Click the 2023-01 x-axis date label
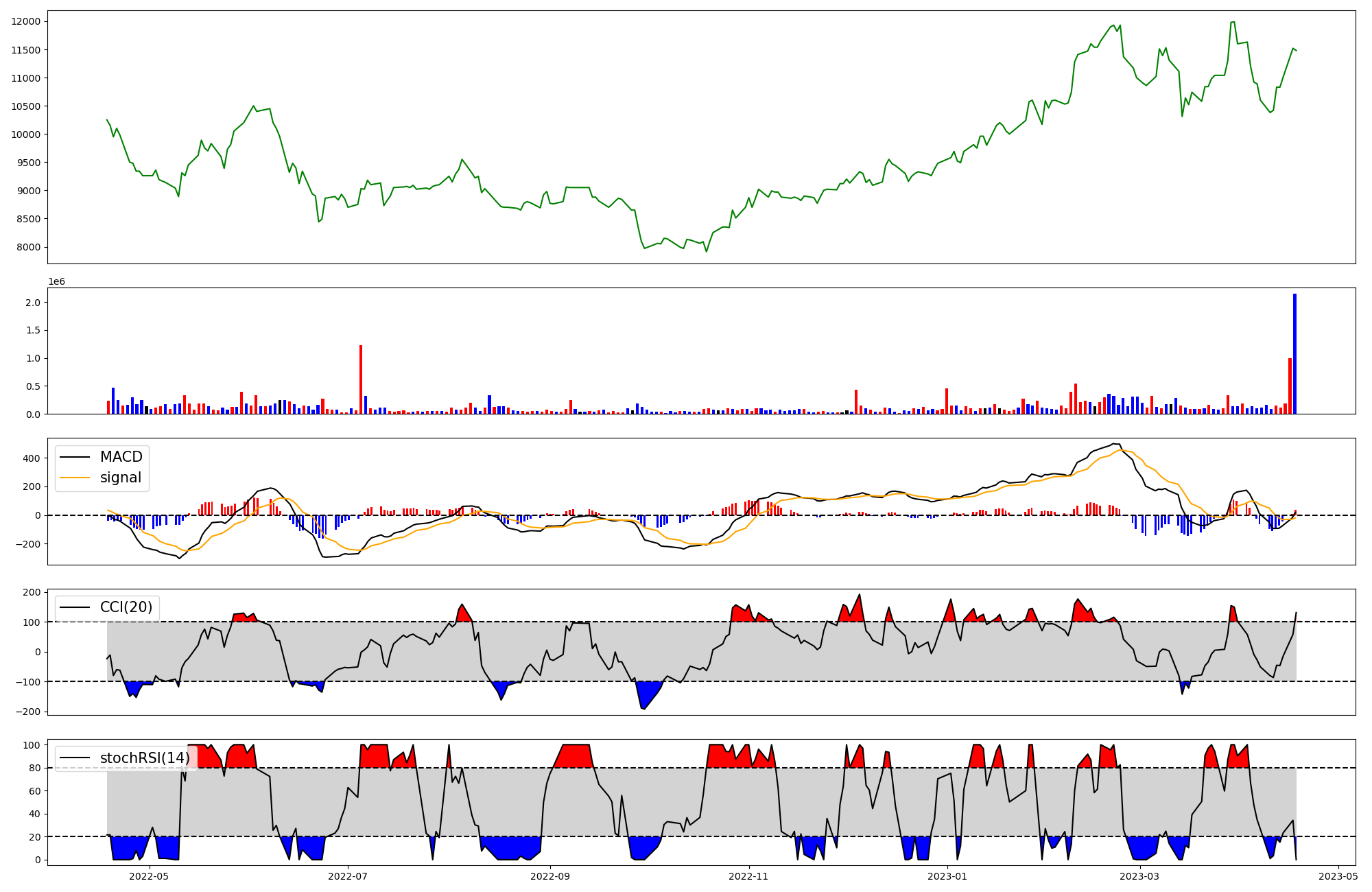This screenshot has height=892, width=1372. click(x=947, y=876)
